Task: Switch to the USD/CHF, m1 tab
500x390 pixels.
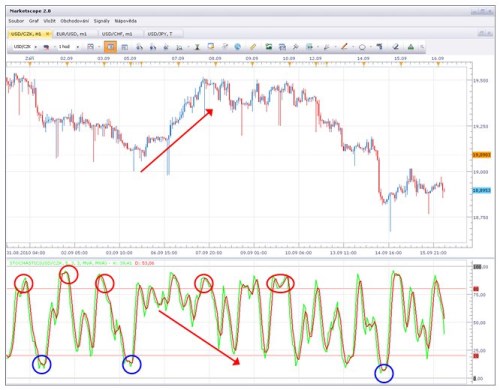Action: click(x=120, y=34)
